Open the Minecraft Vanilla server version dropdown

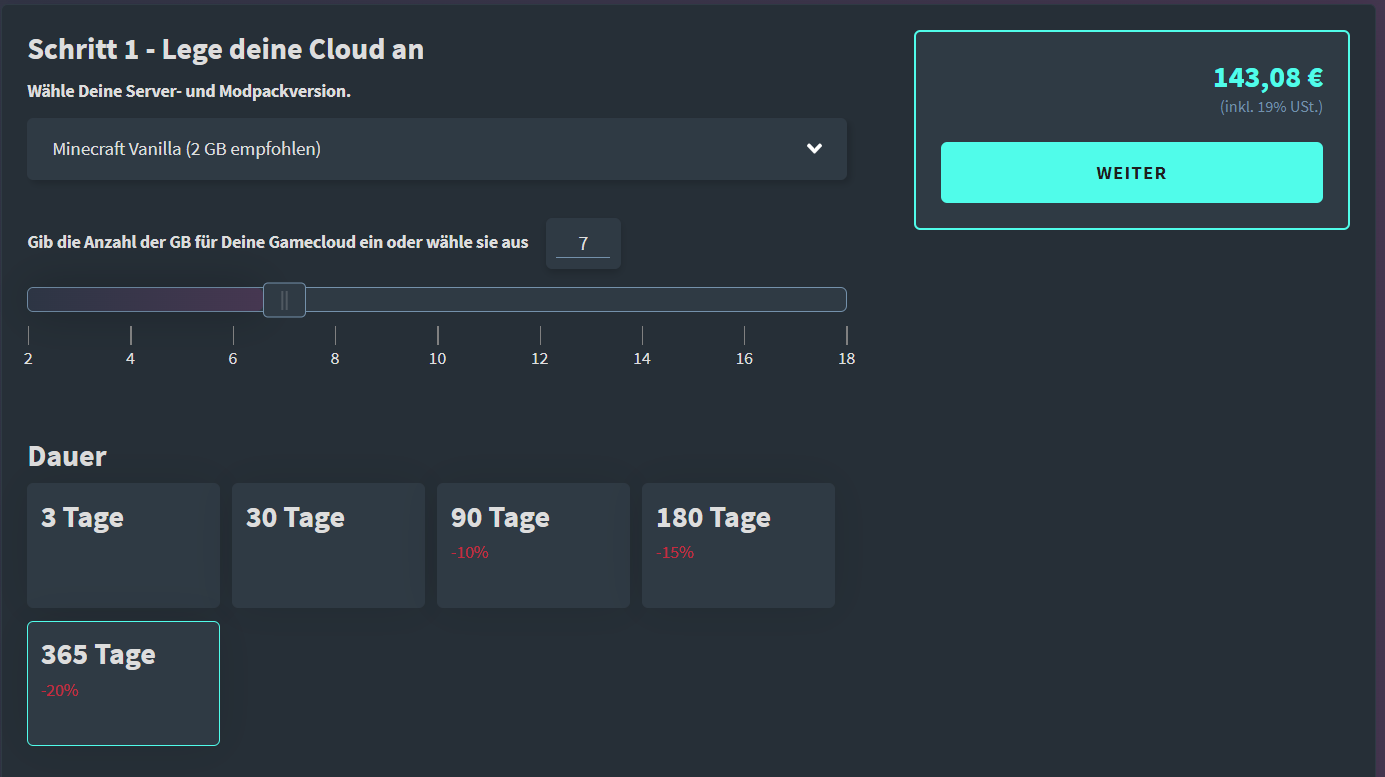pos(437,149)
